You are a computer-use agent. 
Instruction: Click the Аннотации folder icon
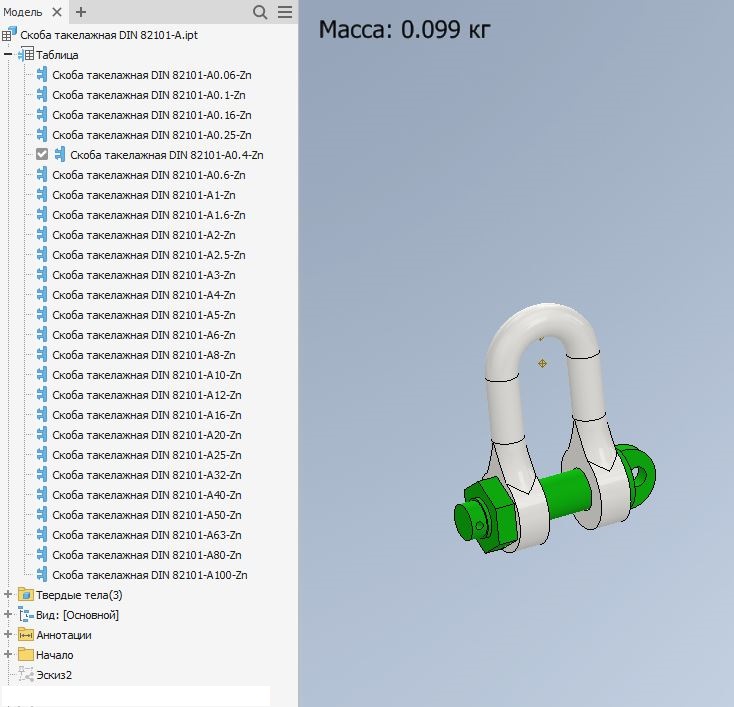click(x=26, y=635)
